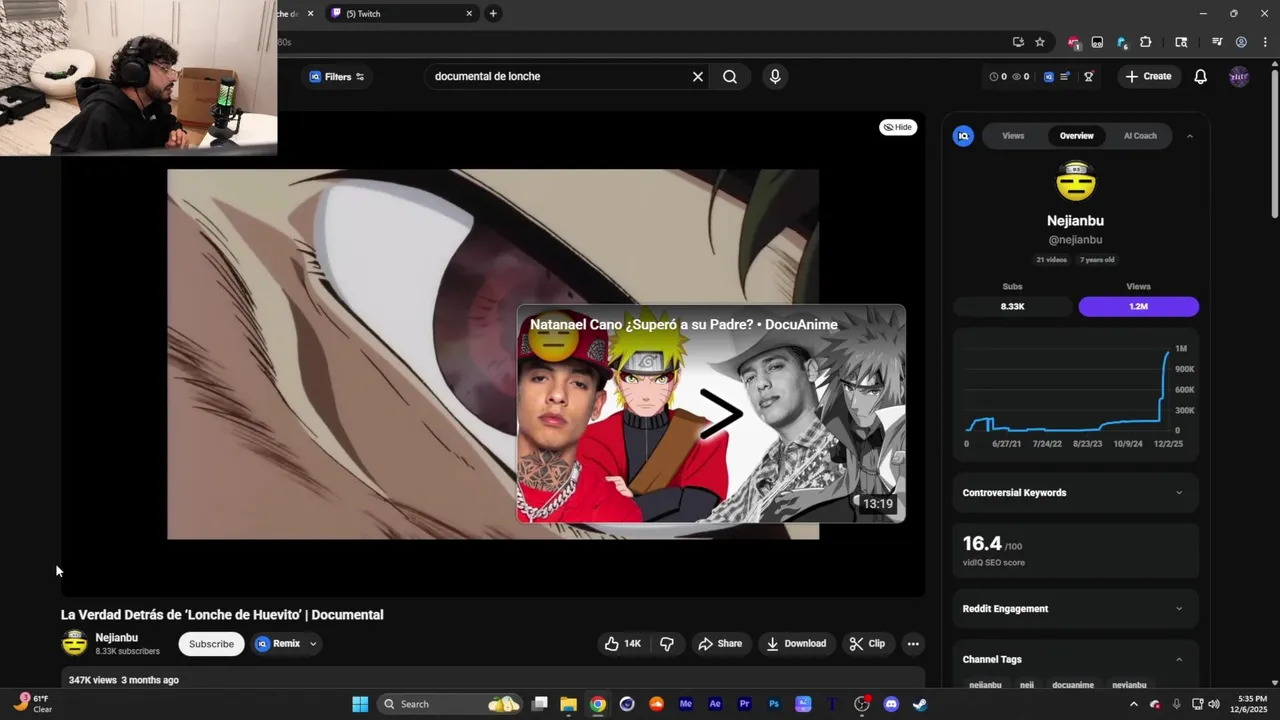1280x720 pixels.
Task: Collapse the vidIQ panel with chevron
Action: coord(1190,136)
